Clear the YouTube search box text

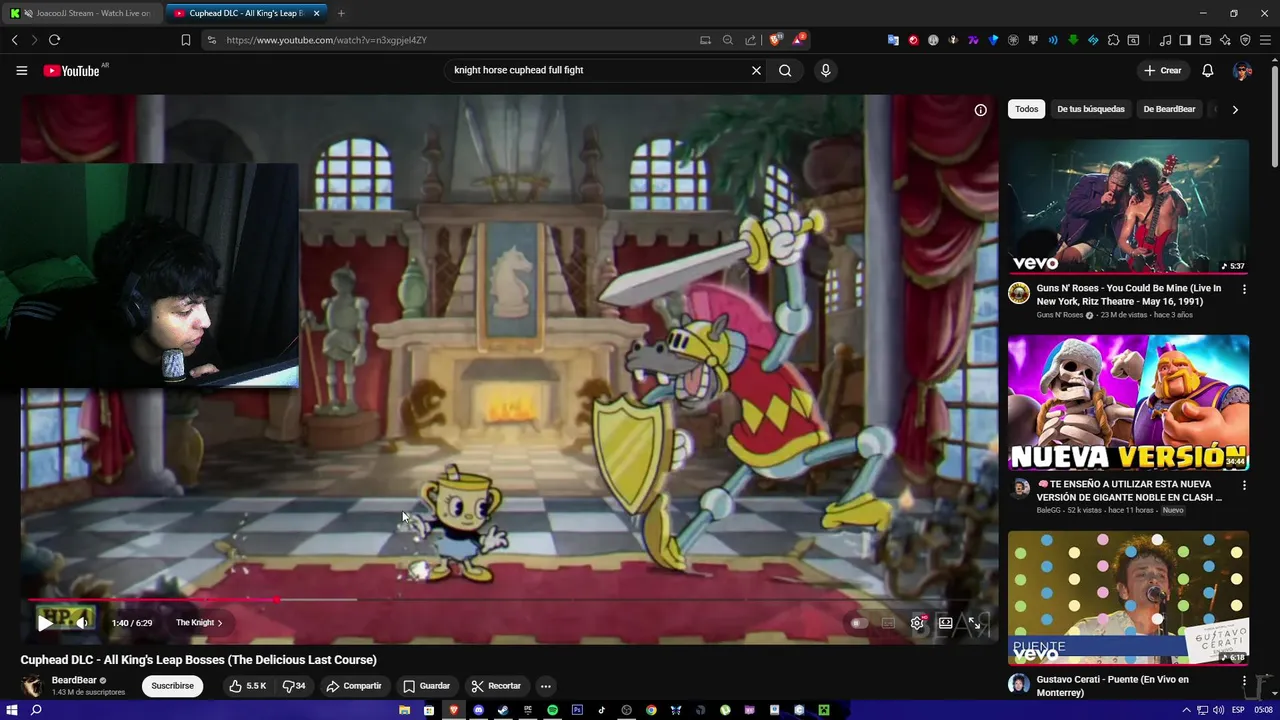(756, 70)
